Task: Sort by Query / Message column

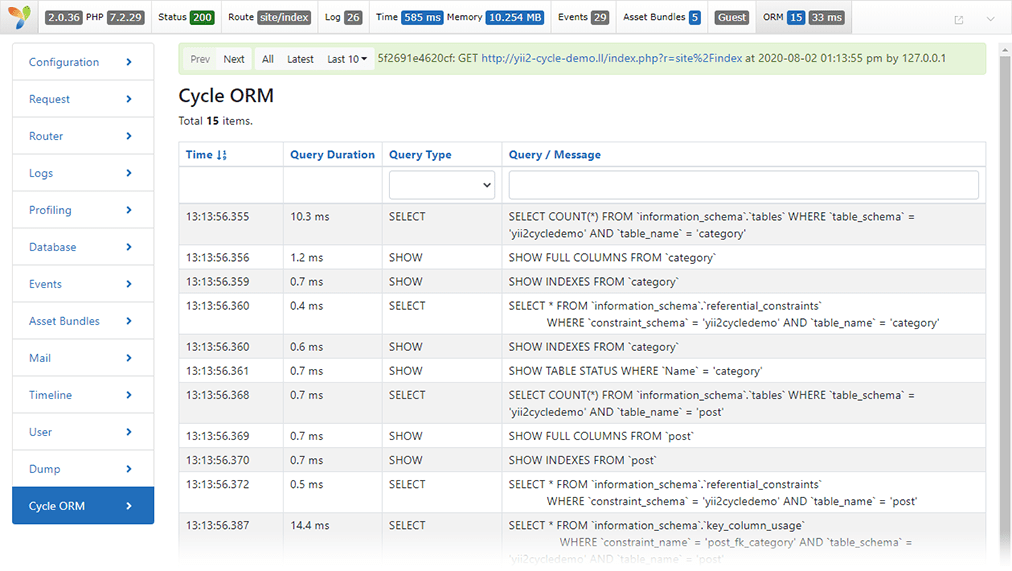Action: click(x=554, y=155)
